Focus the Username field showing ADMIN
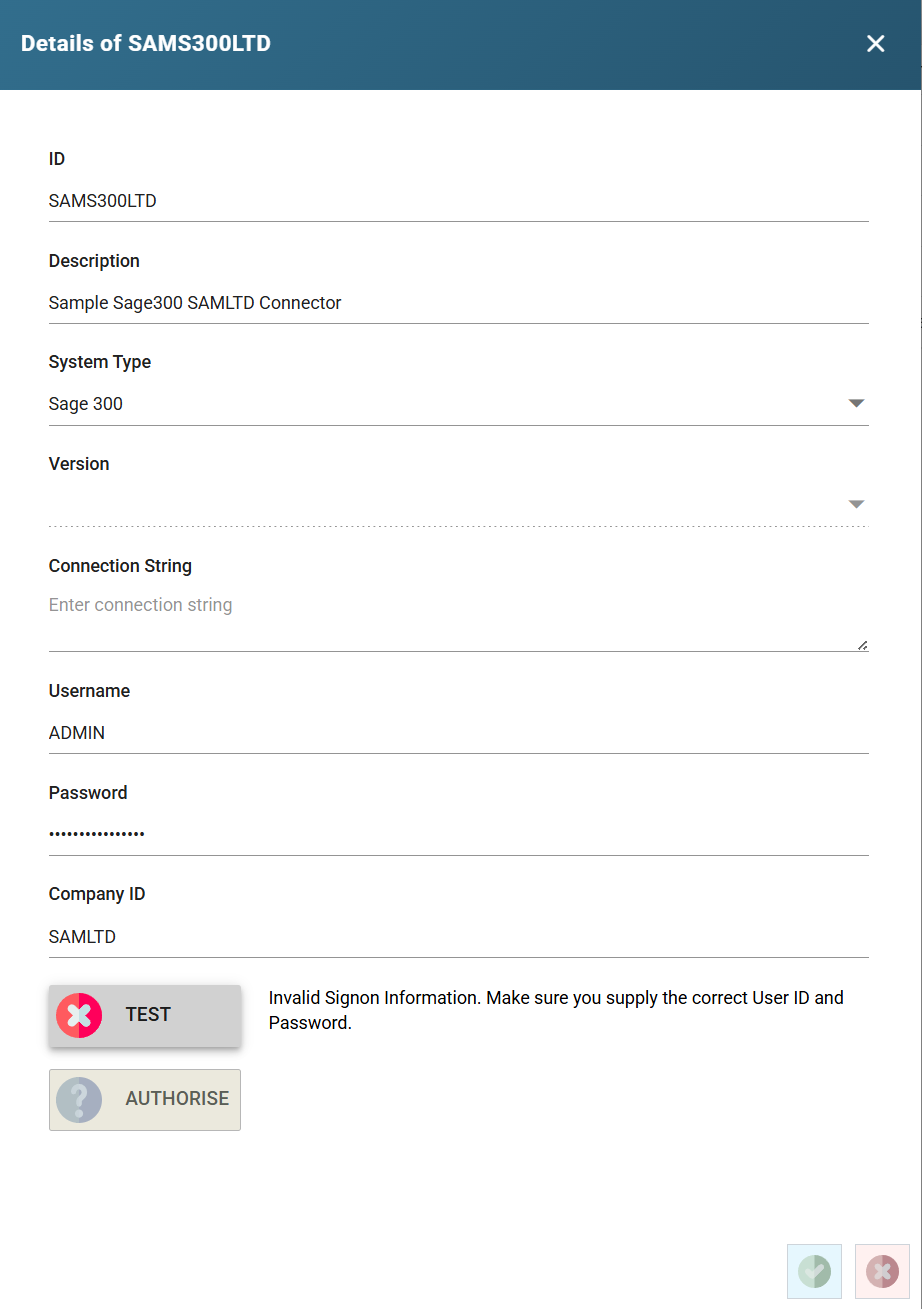Image resolution: width=922 pixels, height=1309 pixels. coord(458,733)
